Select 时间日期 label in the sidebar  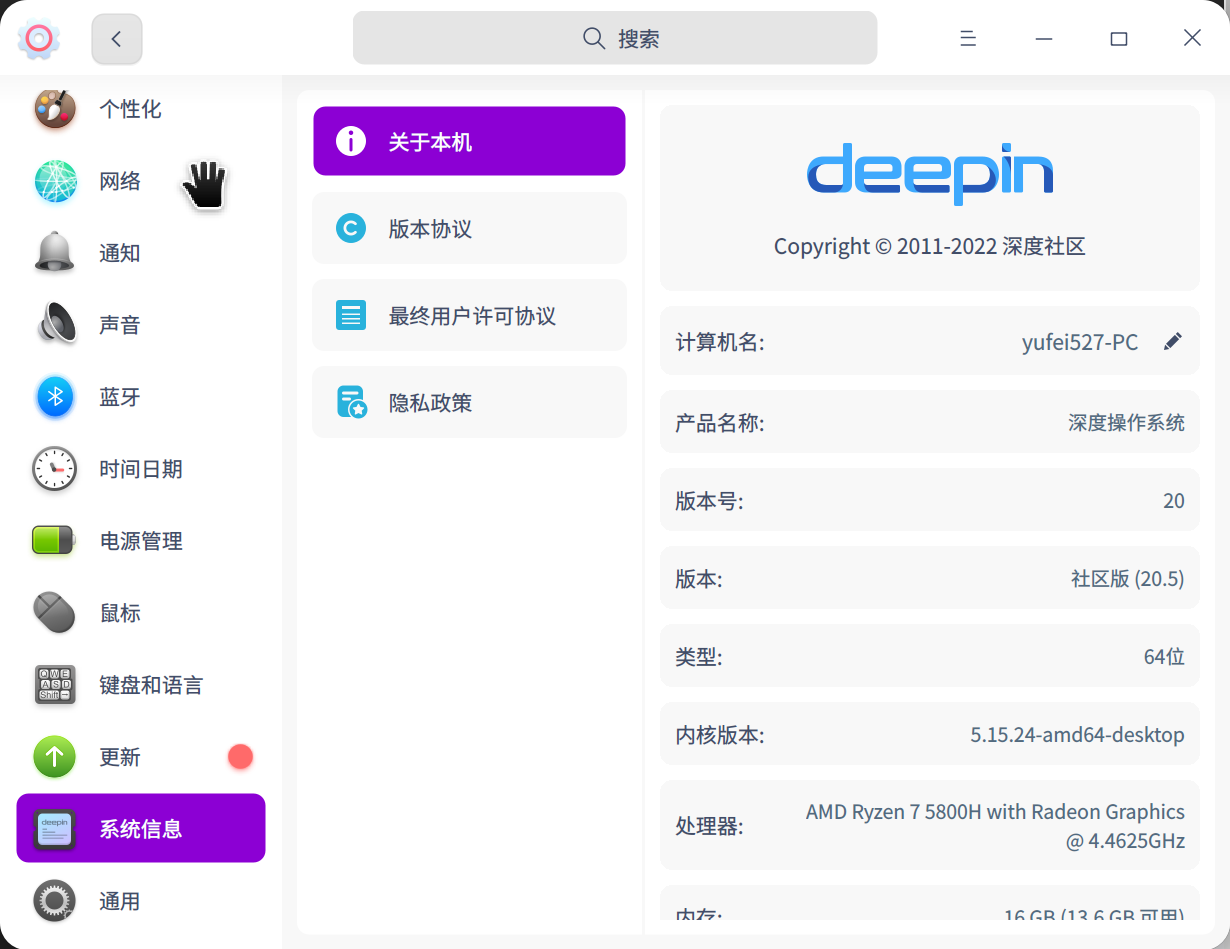141,469
